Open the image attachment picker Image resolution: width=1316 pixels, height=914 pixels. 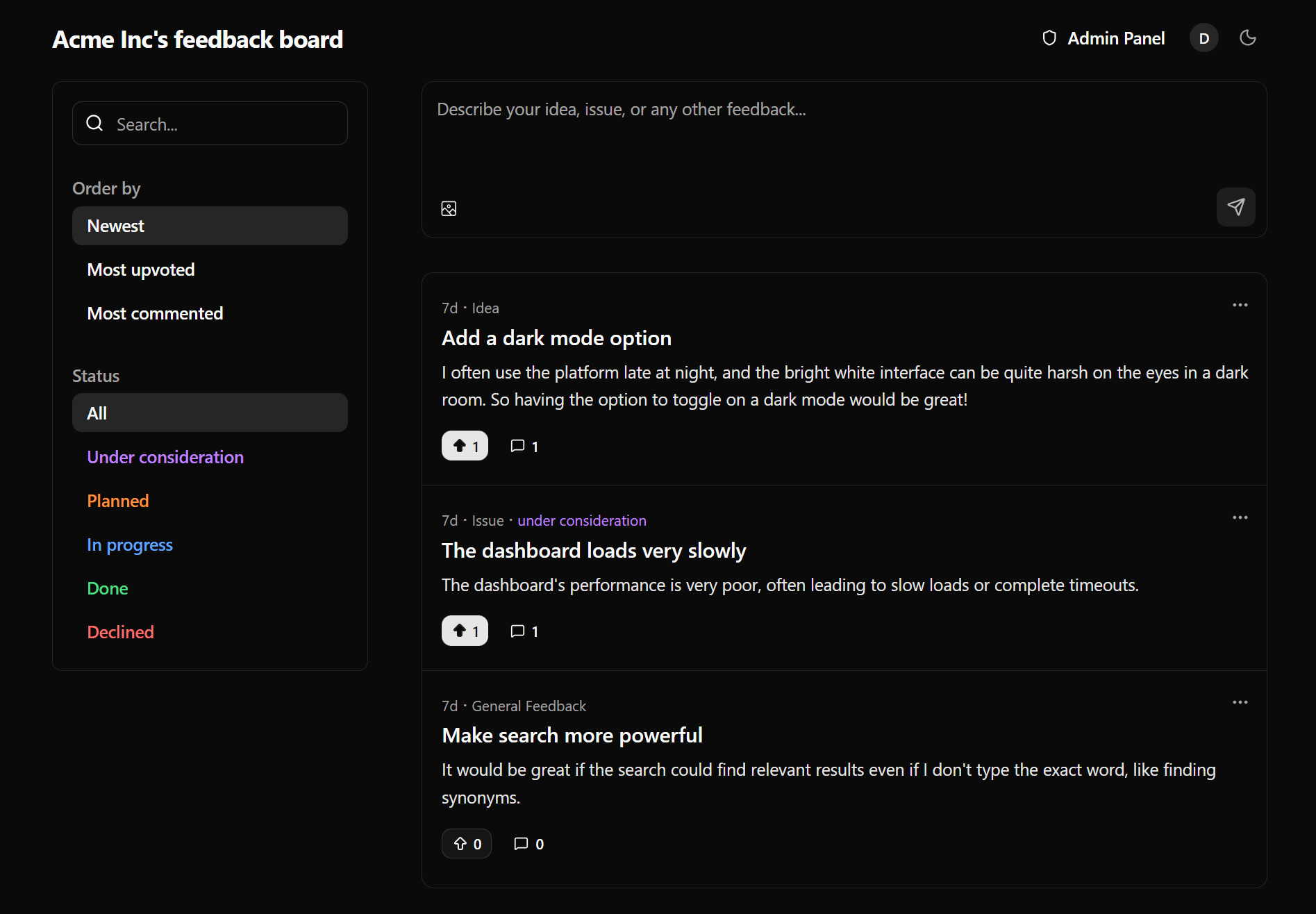tap(449, 208)
